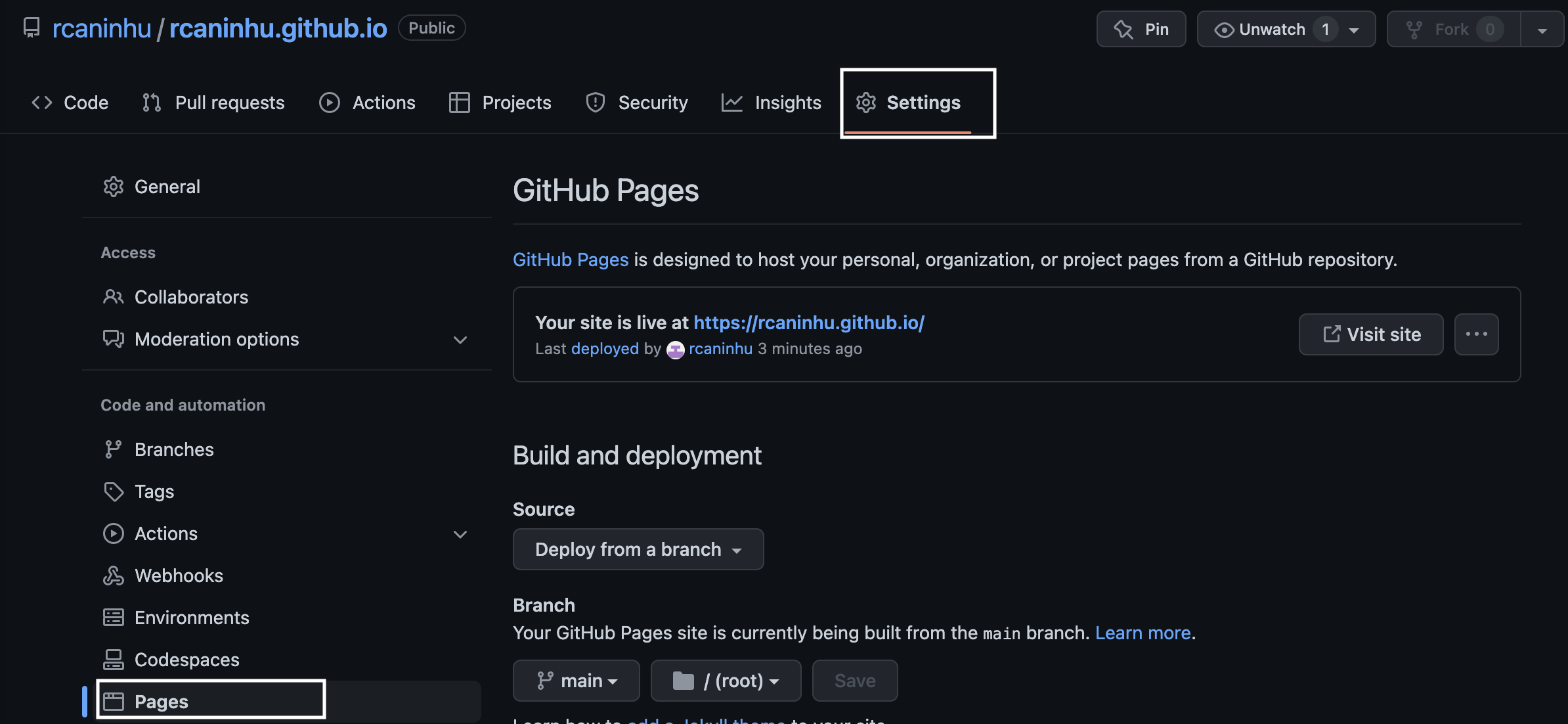Expand Moderation options section

pyautogui.click(x=460, y=340)
